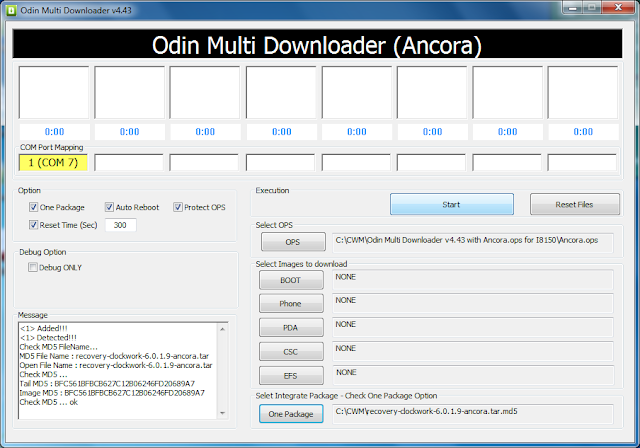The height and width of the screenshot is (448, 640).
Task: Click the Odin app icon in title bar
Action: tap(11, 10)
